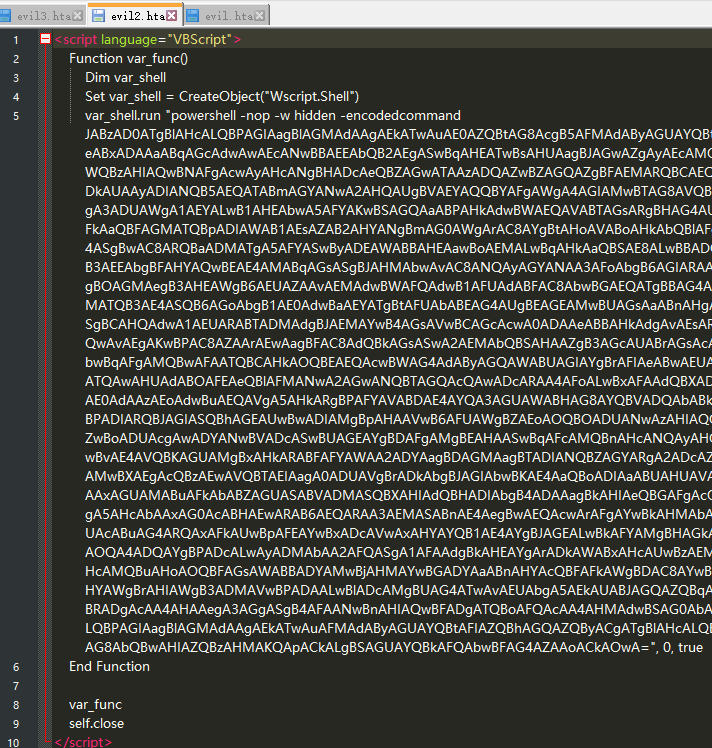
Task: Click the 'Function var_func()' line
Action: [x=128, y=59]
